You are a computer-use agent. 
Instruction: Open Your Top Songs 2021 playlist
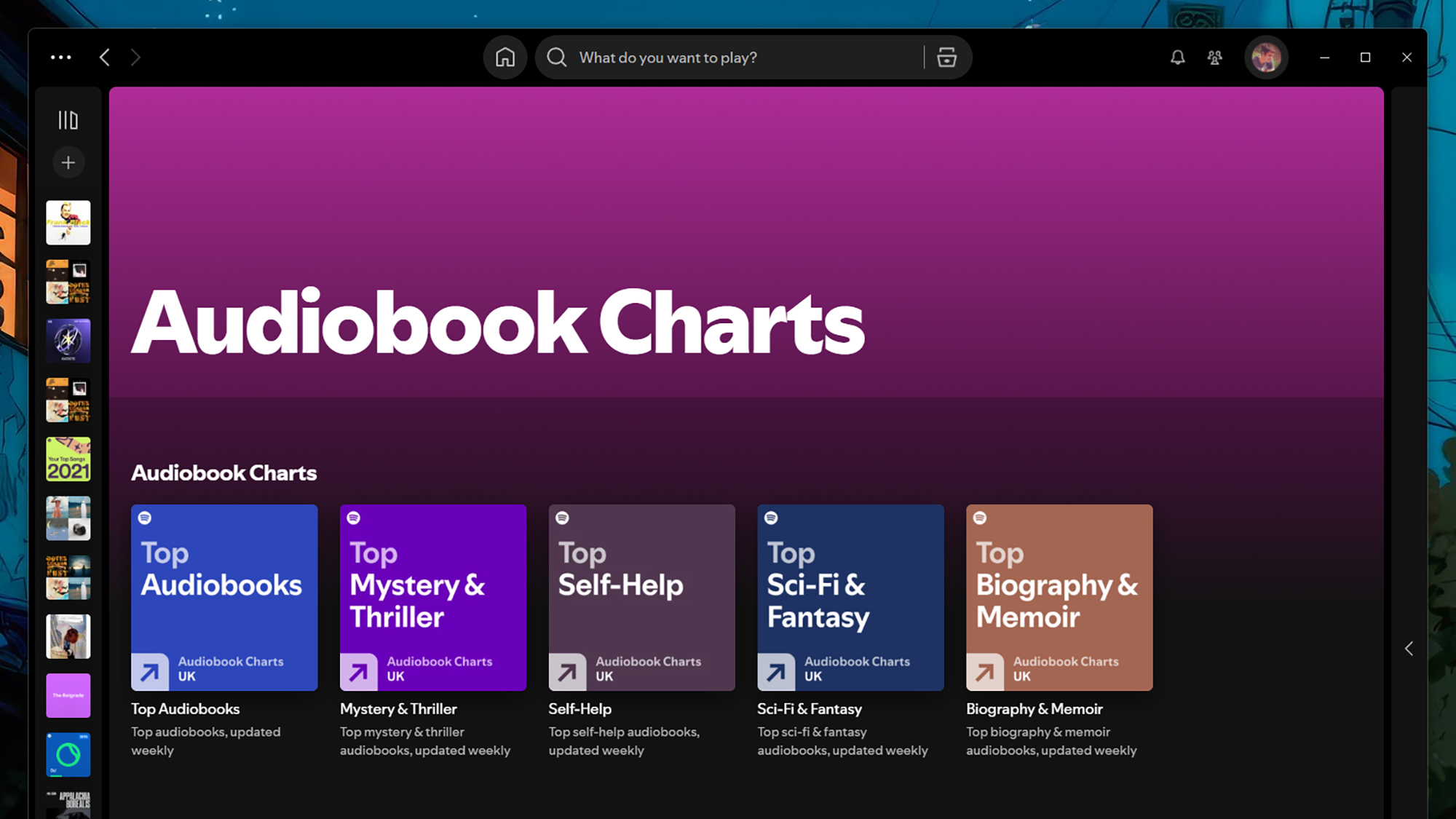pos(68,459)
